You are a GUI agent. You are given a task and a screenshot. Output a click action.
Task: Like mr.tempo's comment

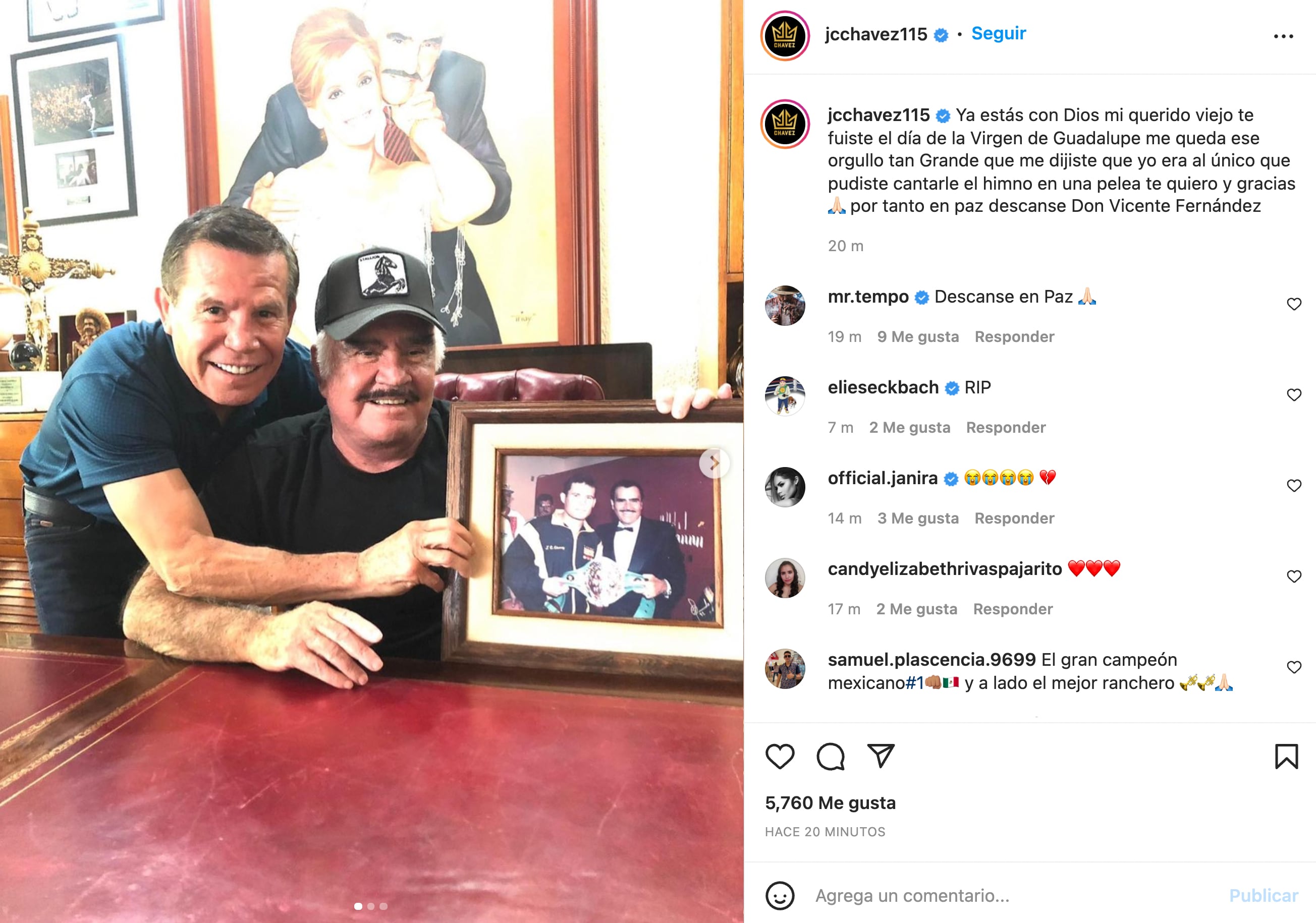point(1294,304)
